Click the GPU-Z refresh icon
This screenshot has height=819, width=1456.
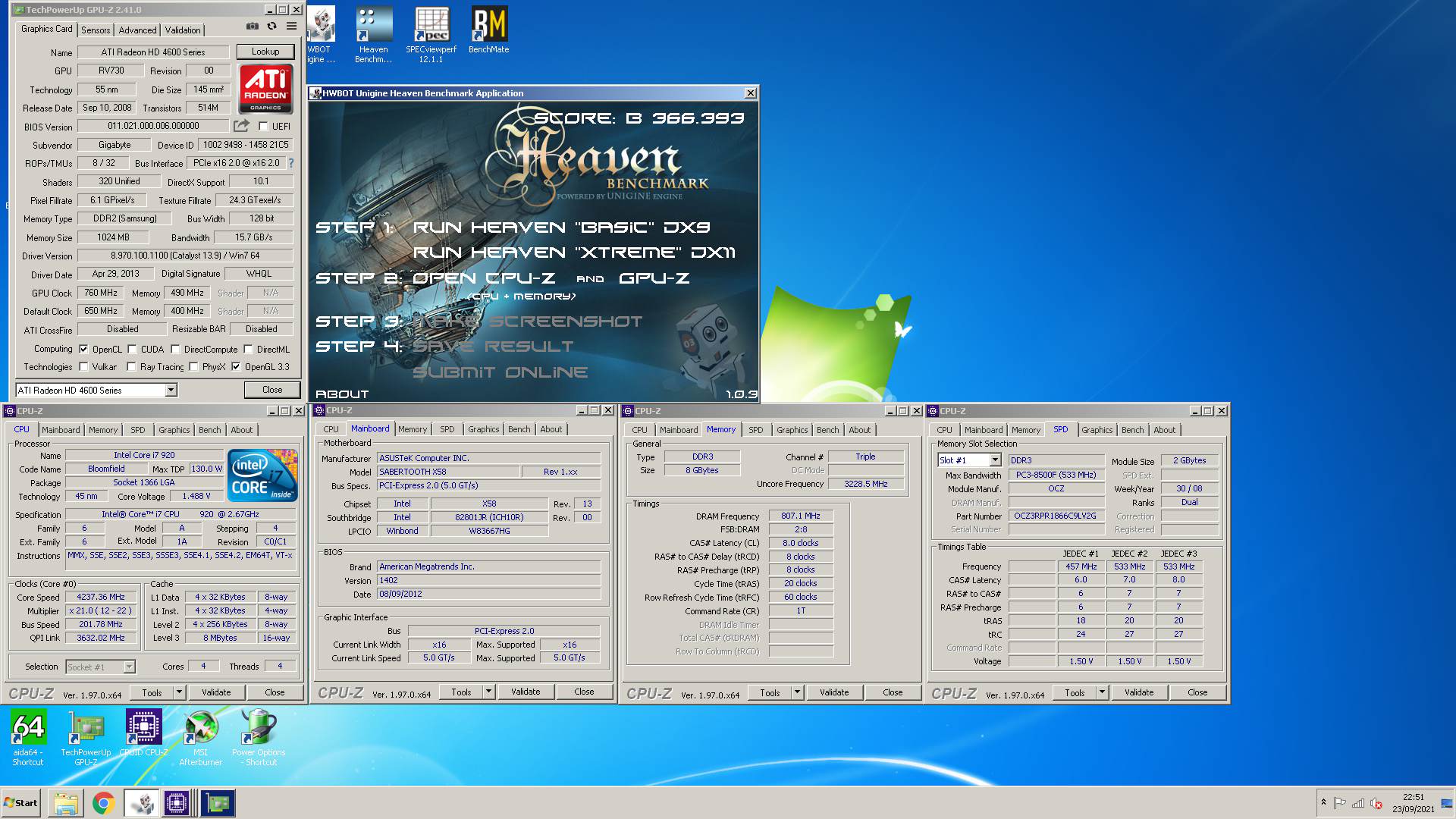[x=271, y=27]
